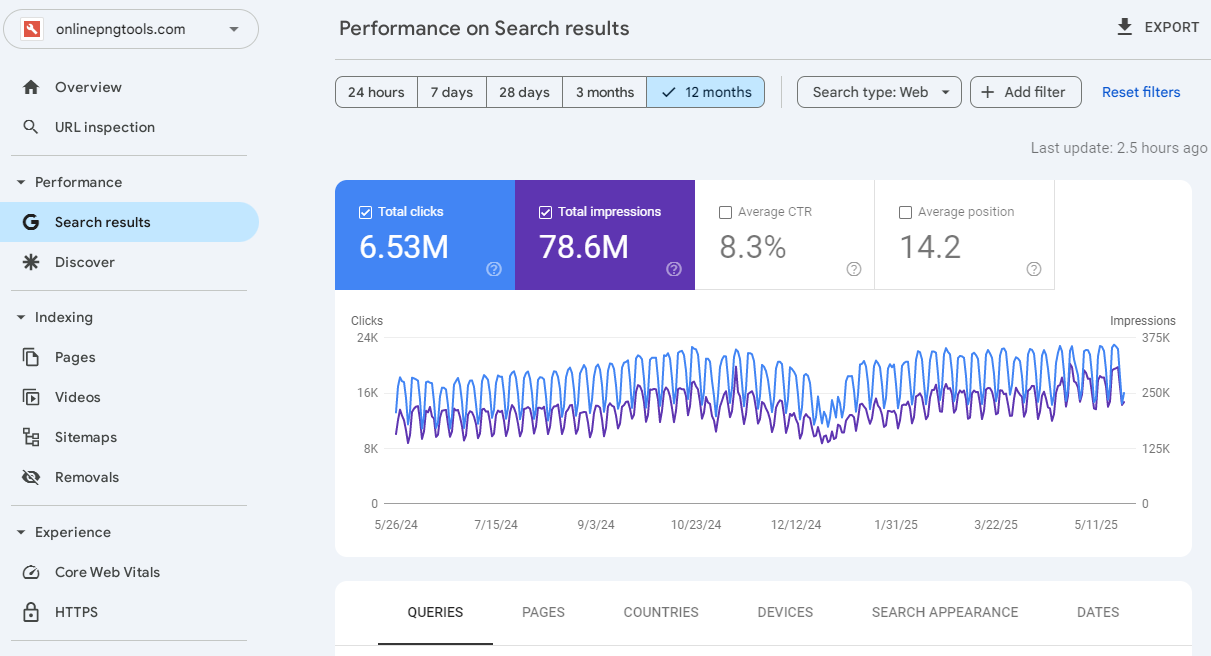Click the Reset filters link
The width and height of the screenshot is (1211, 656).
(1141, 92)
